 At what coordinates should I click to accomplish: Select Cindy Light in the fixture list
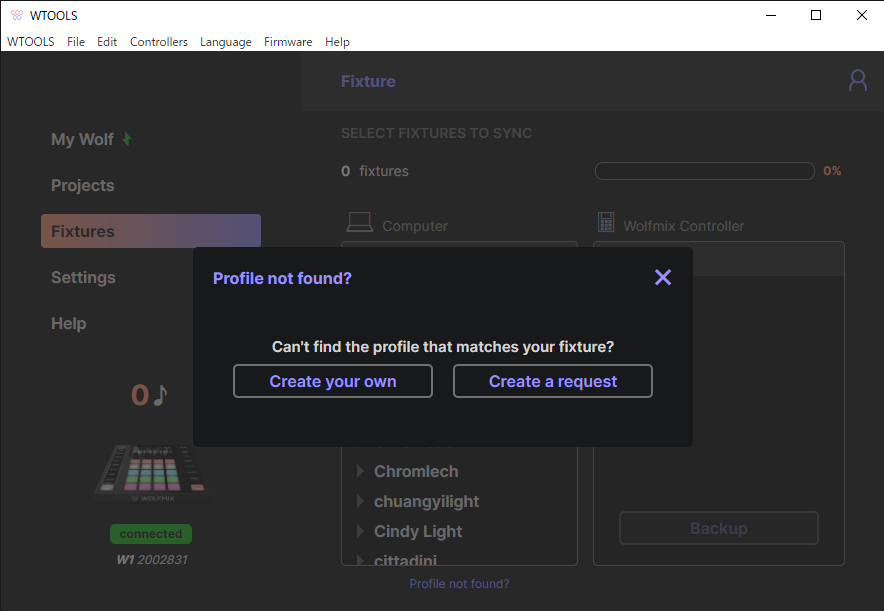418,532
